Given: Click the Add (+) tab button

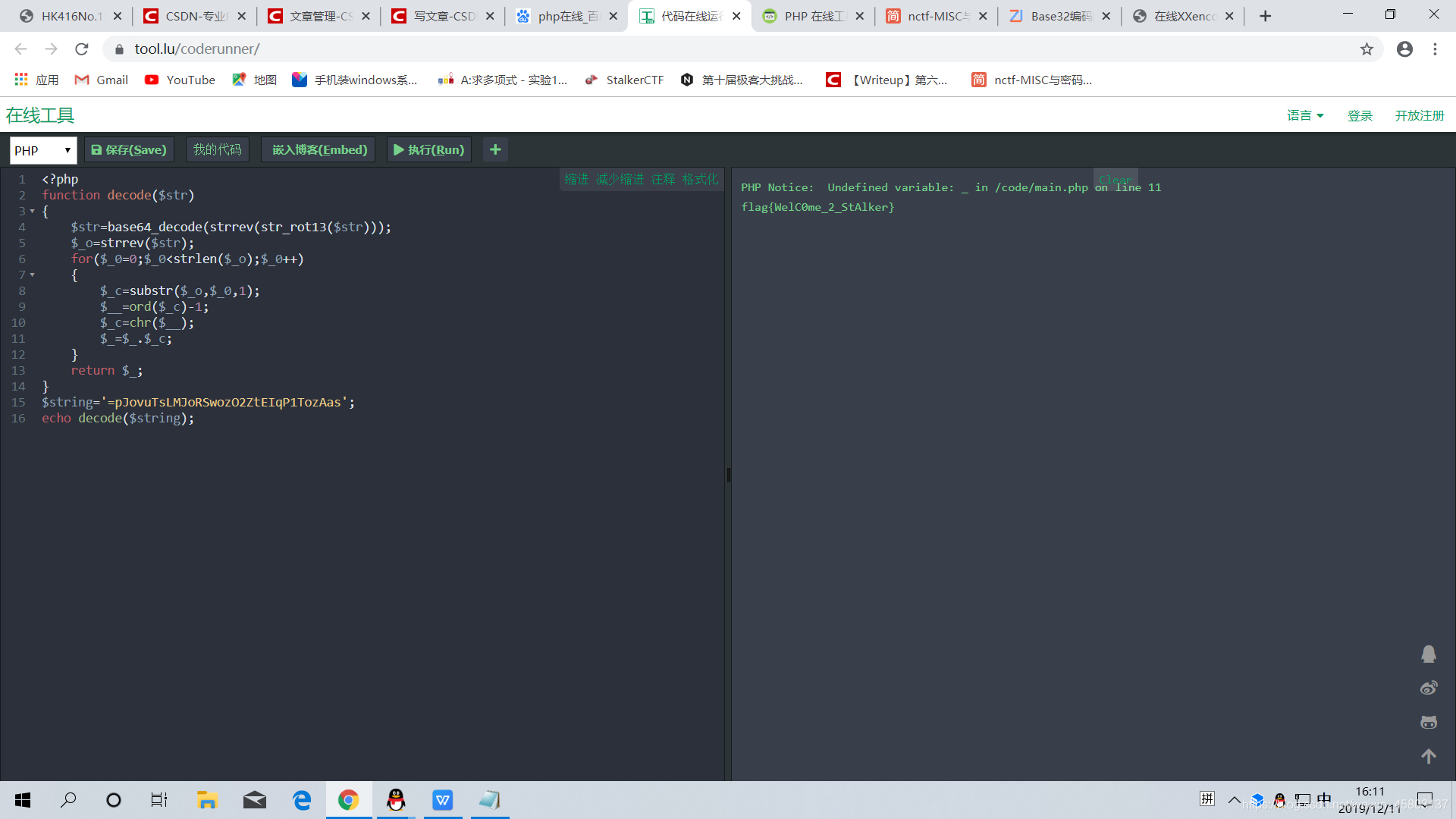Looking at the screenshot, I should coord(1265,15).
